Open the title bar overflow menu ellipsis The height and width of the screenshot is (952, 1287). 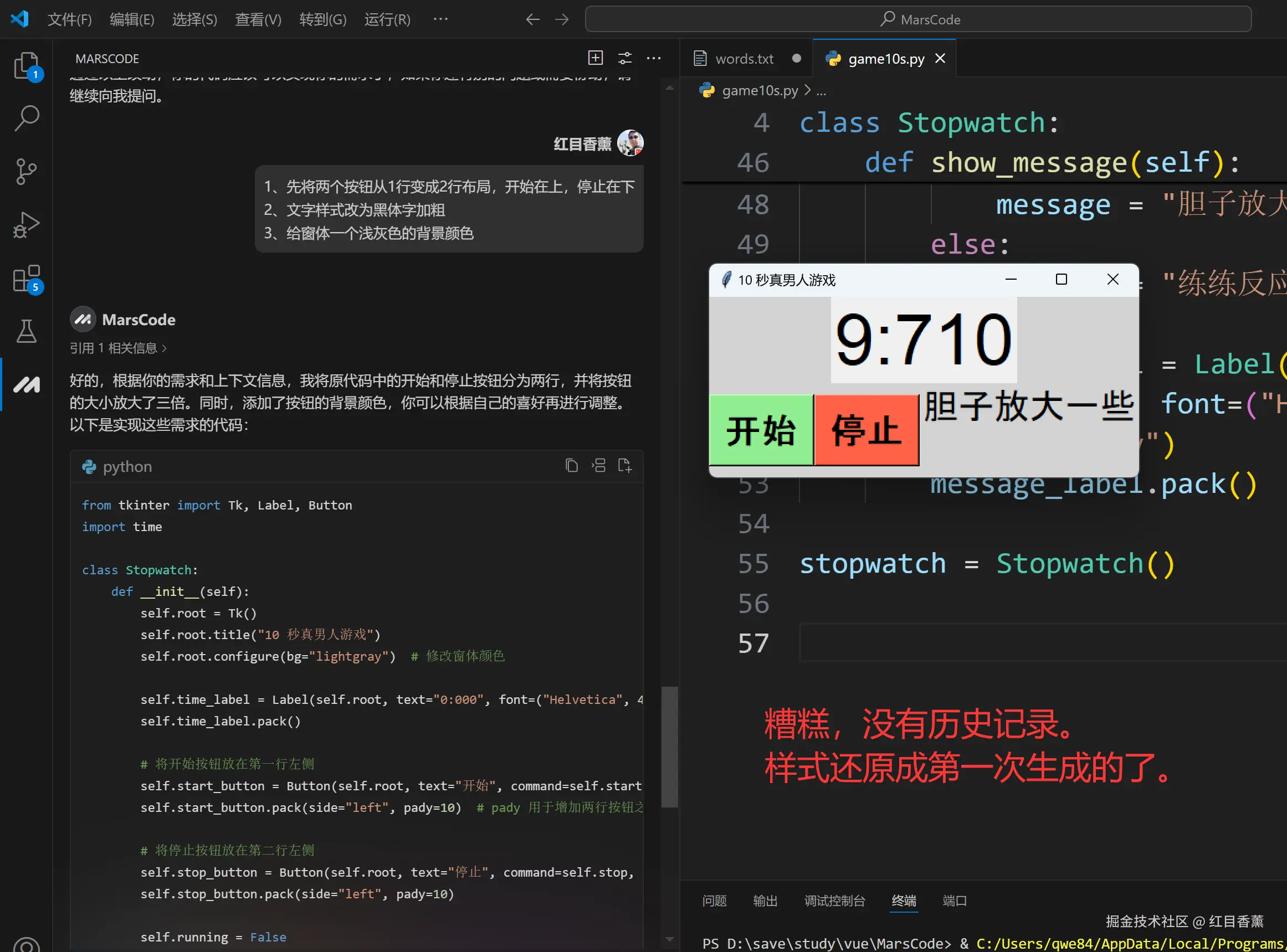pyautogui.click(x=440, y=19)
